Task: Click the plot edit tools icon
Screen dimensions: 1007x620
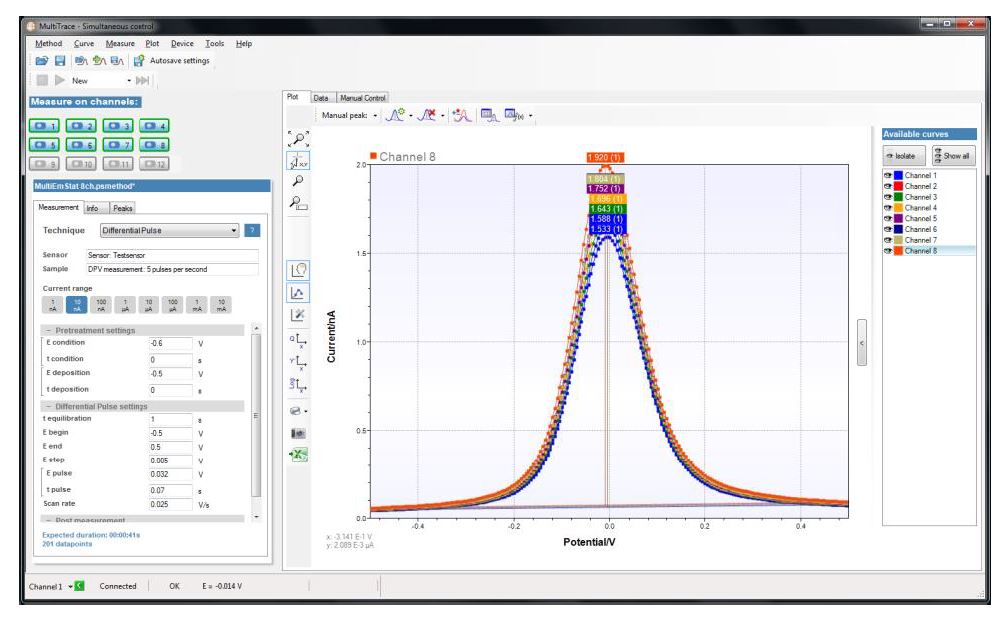Action: pos(298,315)
